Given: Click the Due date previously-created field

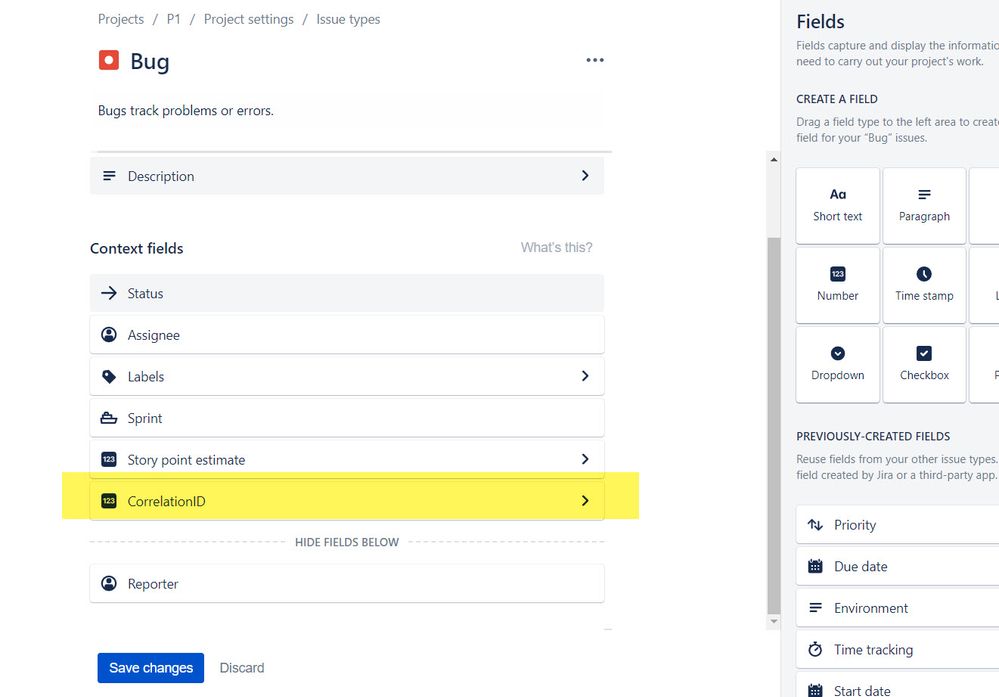Looking at the screenshot, I should (x=897, y=566).
